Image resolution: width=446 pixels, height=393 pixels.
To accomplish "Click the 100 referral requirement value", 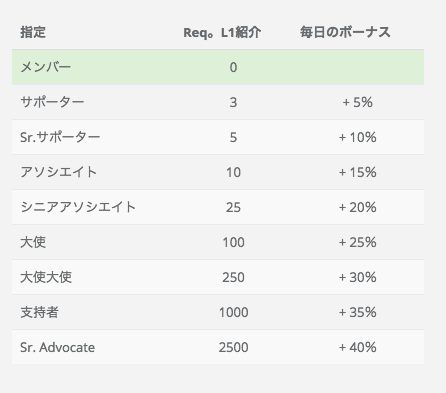I will click(x=233, y=242).
